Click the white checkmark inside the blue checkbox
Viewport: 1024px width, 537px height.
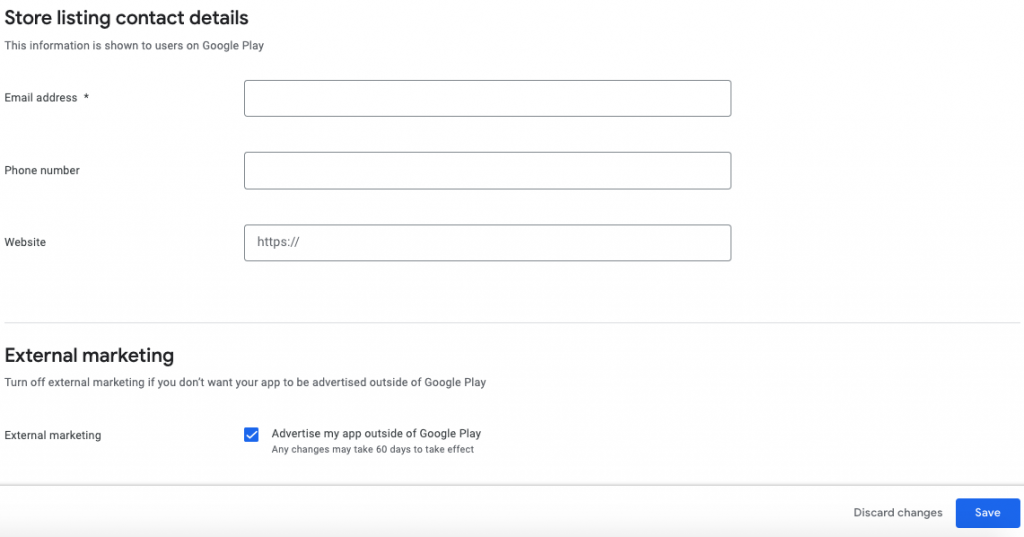[x=251, y=434]
